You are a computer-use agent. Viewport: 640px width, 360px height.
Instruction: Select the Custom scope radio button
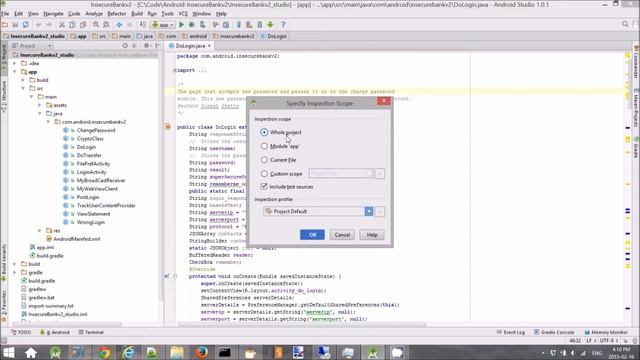(264, 174)
